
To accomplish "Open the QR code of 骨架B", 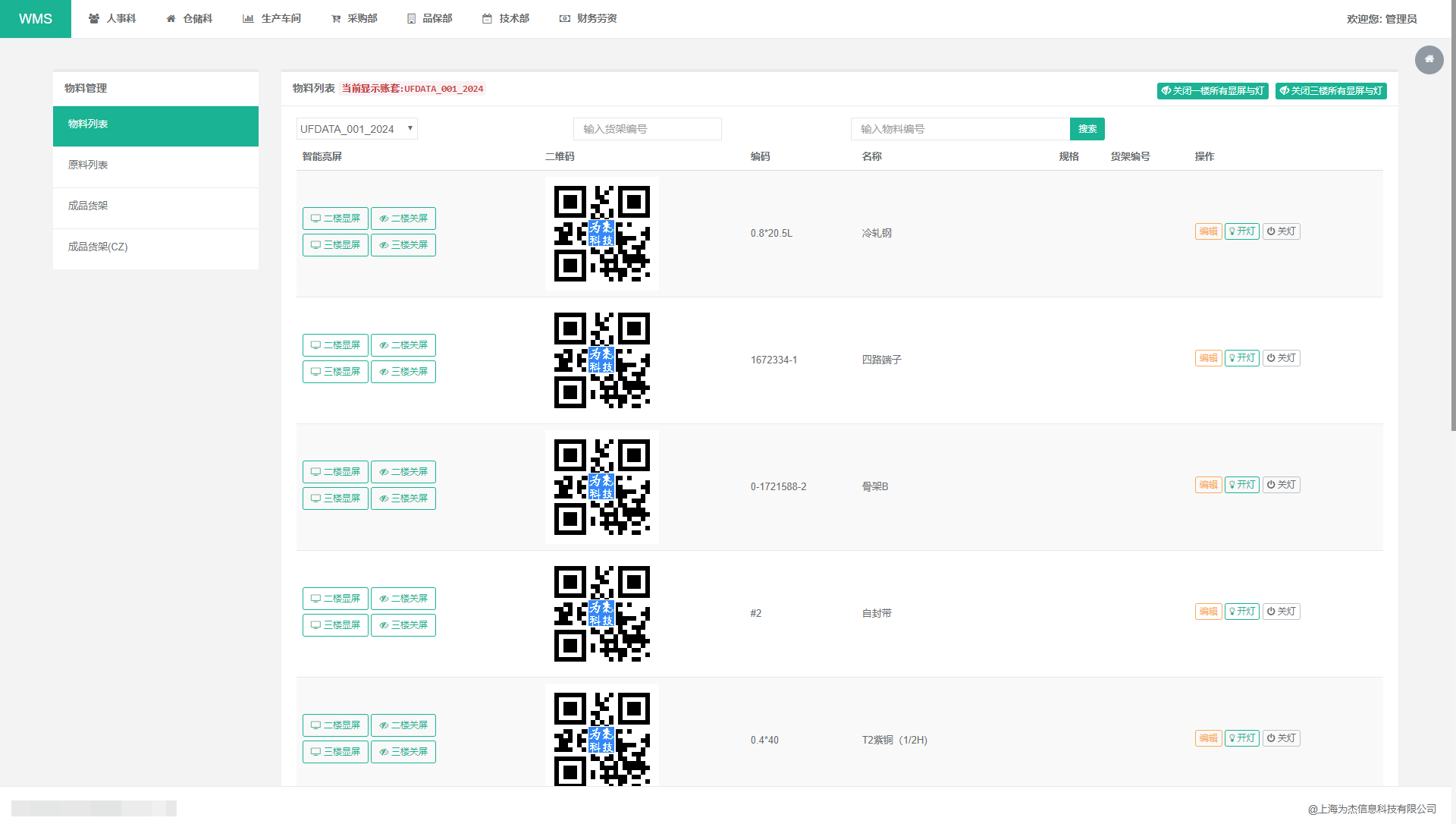I will coord(602,487).
